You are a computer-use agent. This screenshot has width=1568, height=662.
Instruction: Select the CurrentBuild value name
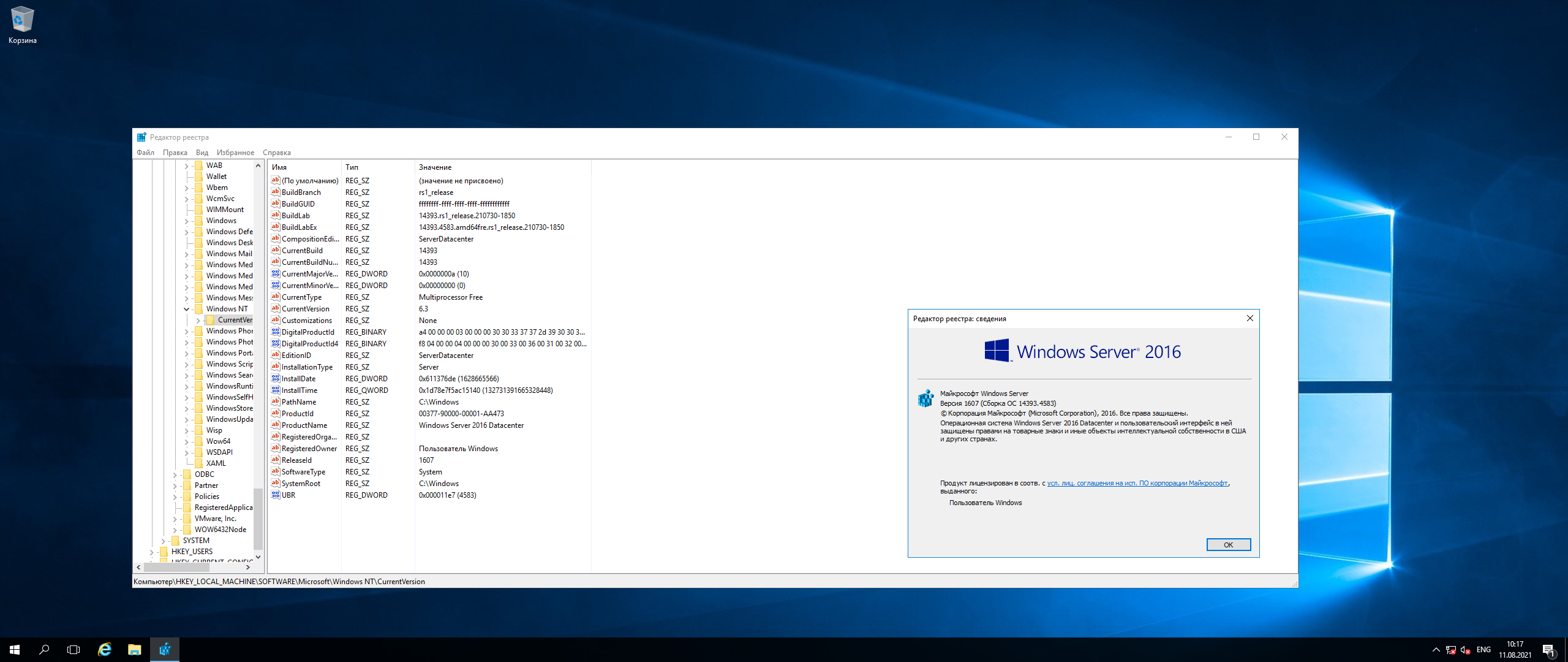302,250
